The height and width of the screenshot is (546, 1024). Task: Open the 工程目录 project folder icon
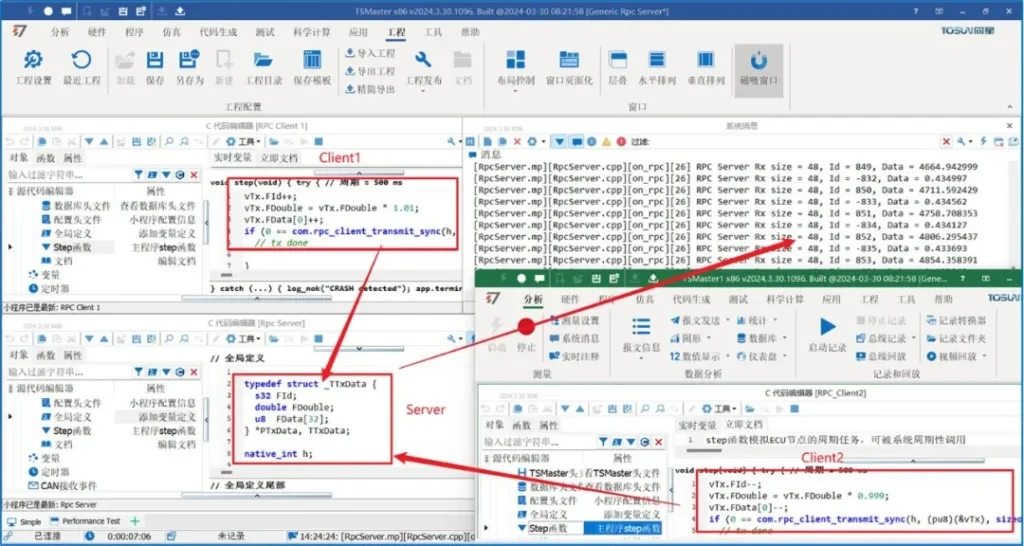263,65
